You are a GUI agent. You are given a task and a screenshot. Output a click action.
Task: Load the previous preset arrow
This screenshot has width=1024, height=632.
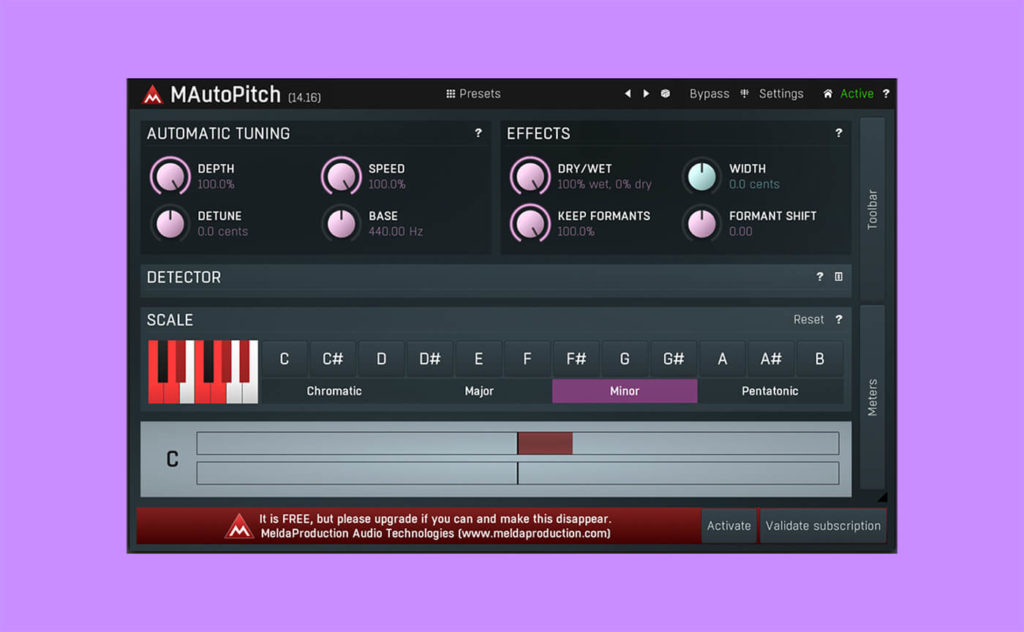coord(628,93)
